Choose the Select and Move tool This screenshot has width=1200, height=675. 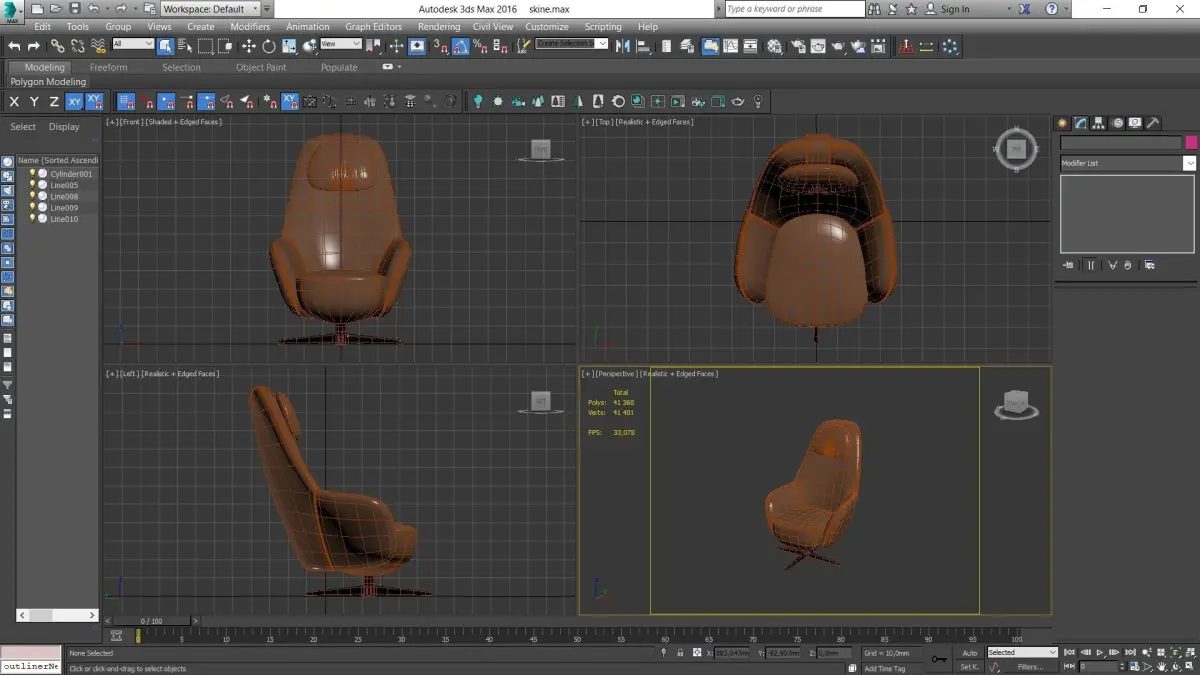point(248,46)
